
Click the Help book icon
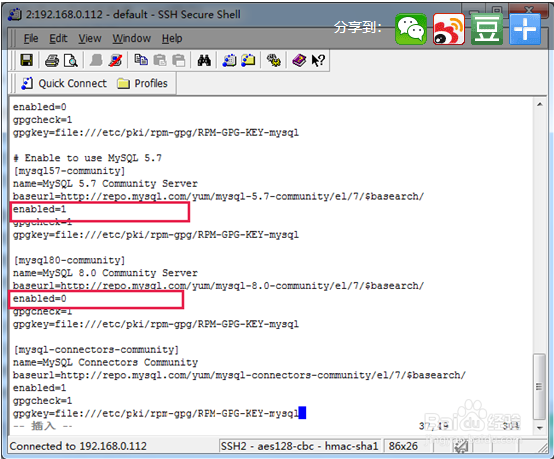tap(299, 60)
